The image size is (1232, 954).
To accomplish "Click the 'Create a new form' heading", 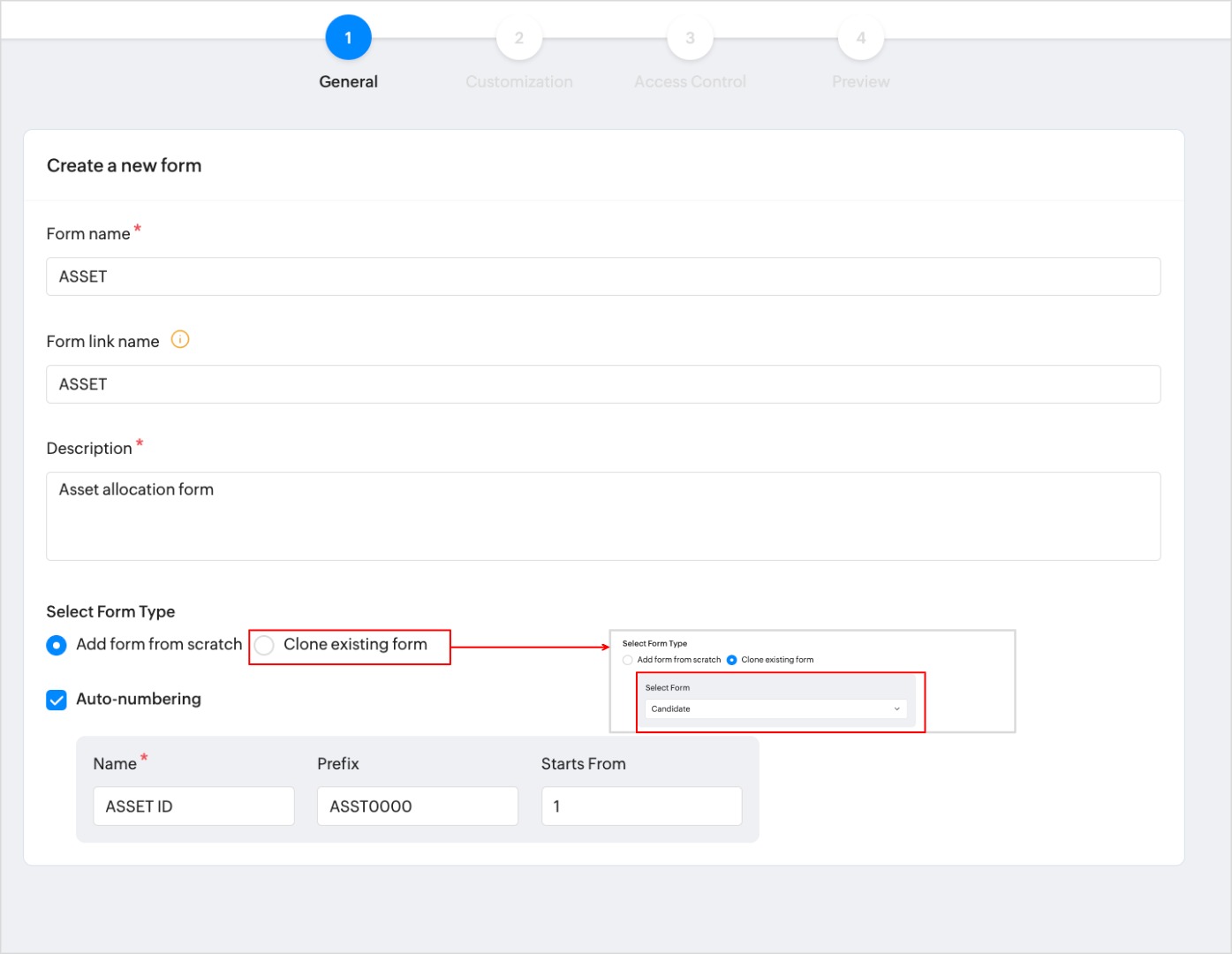I will pos(125,166).
